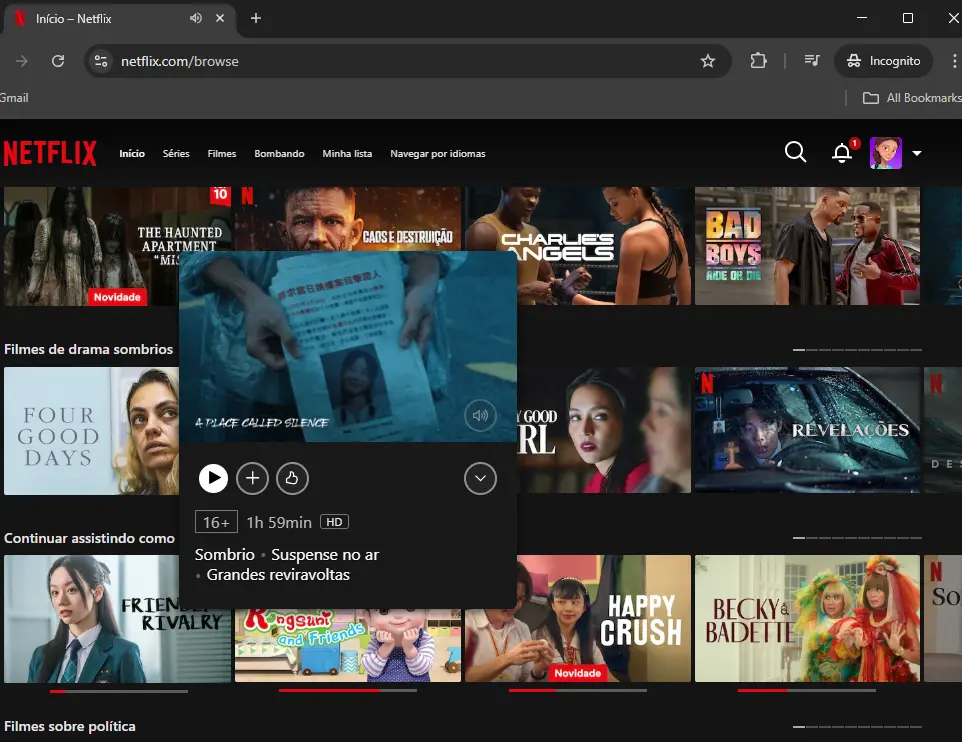The width and height of the screenshot is (962, 742).
Task: Select the Início menu item
Action: [x=132, y=153]
